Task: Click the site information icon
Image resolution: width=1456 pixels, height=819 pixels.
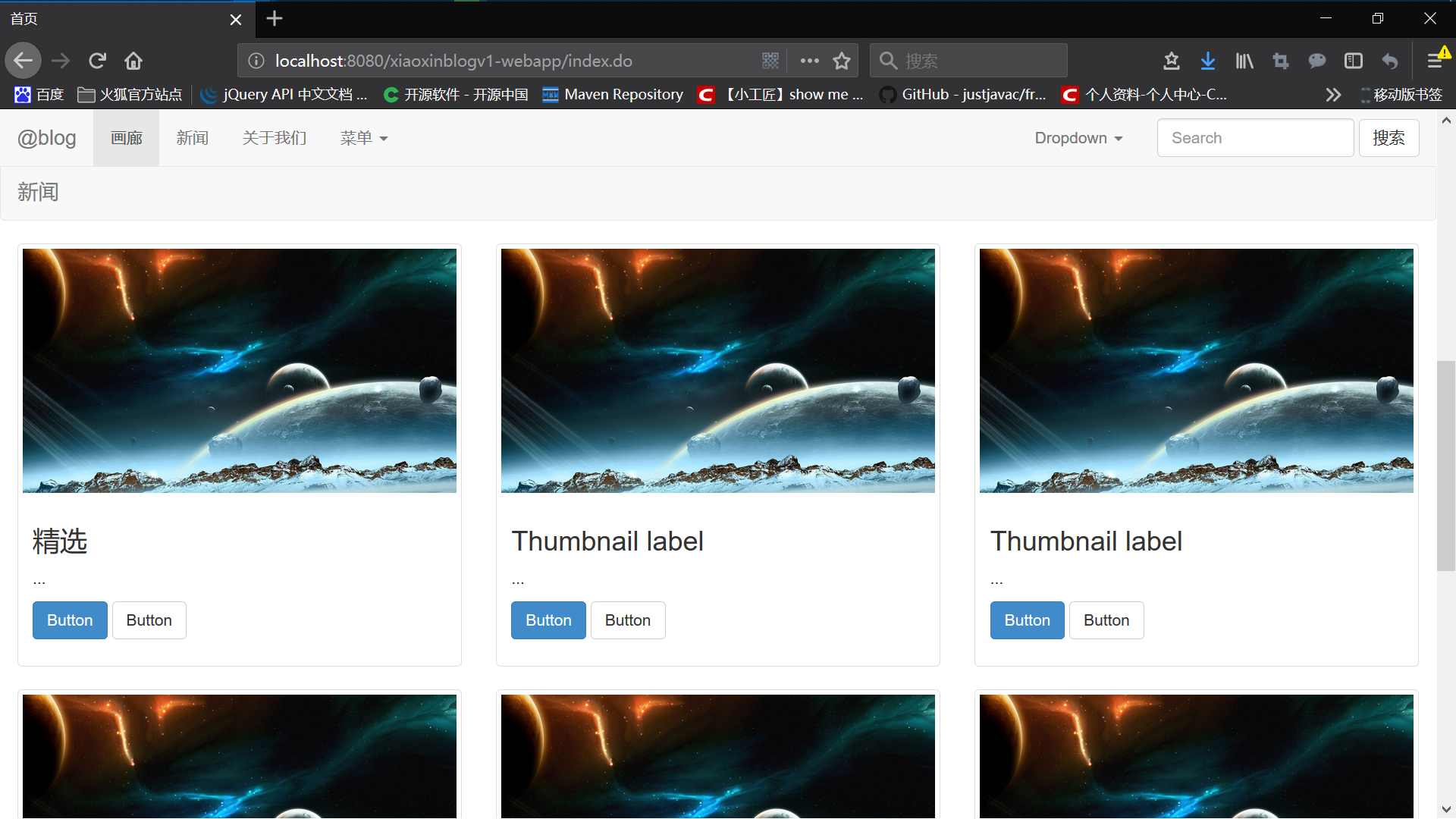Action: tap(256, 61)
